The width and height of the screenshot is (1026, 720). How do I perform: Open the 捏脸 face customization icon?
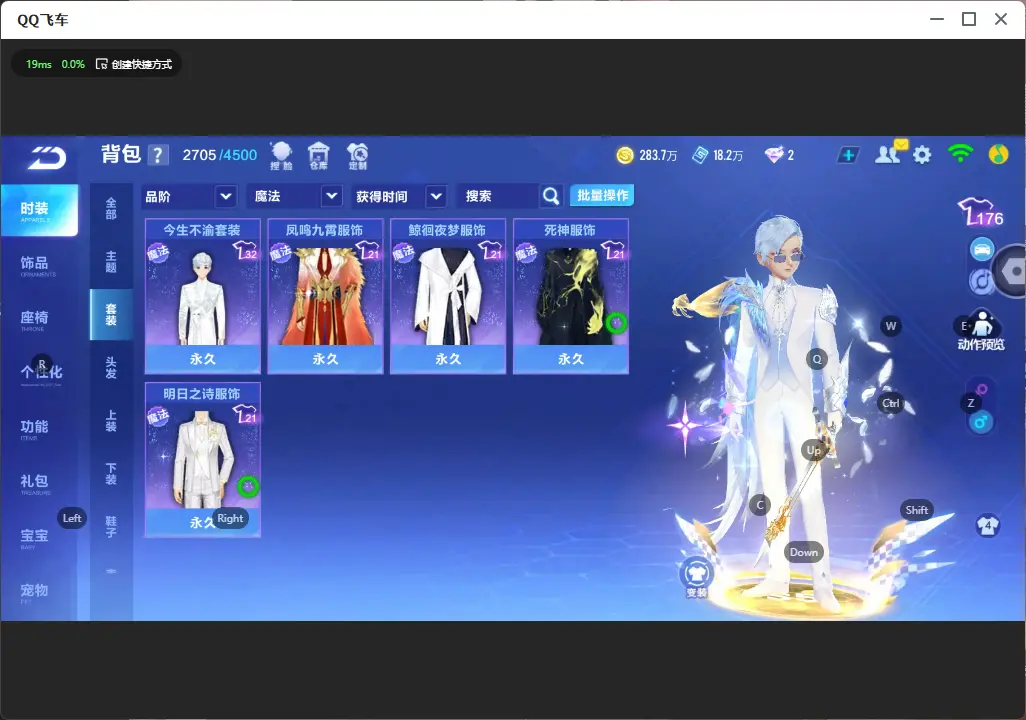pos(281,156)
